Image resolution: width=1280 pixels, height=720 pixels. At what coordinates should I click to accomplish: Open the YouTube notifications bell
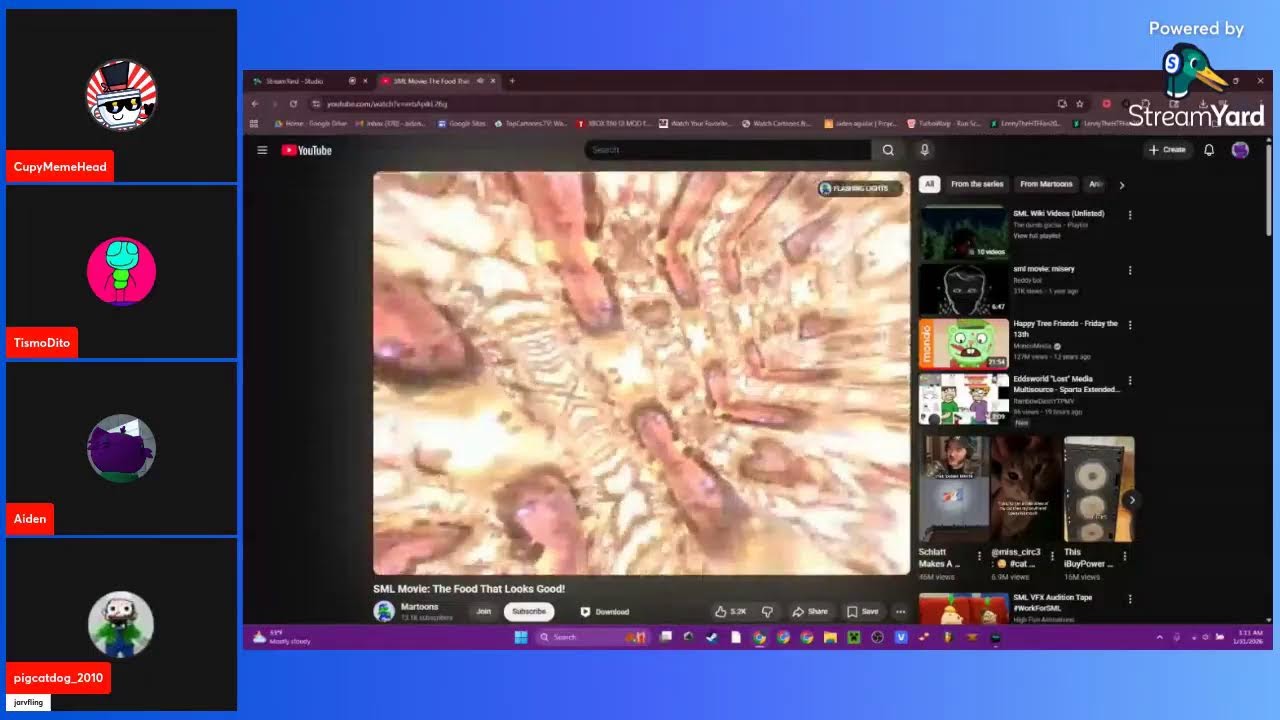pyautogui.click(x=1209, y=150)
